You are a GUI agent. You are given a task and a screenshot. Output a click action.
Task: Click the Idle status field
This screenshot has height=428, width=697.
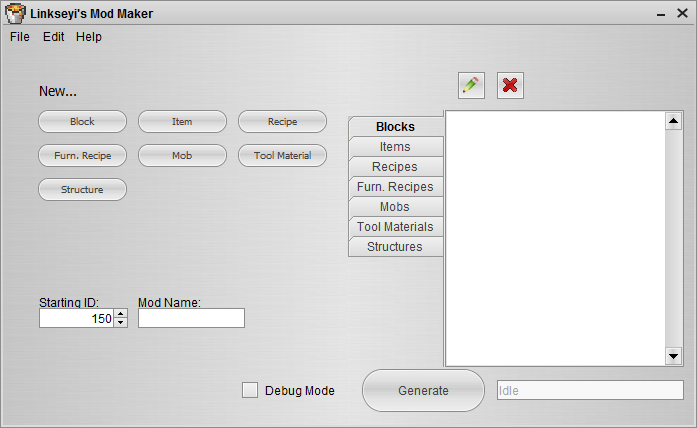[x=590, y=390]
